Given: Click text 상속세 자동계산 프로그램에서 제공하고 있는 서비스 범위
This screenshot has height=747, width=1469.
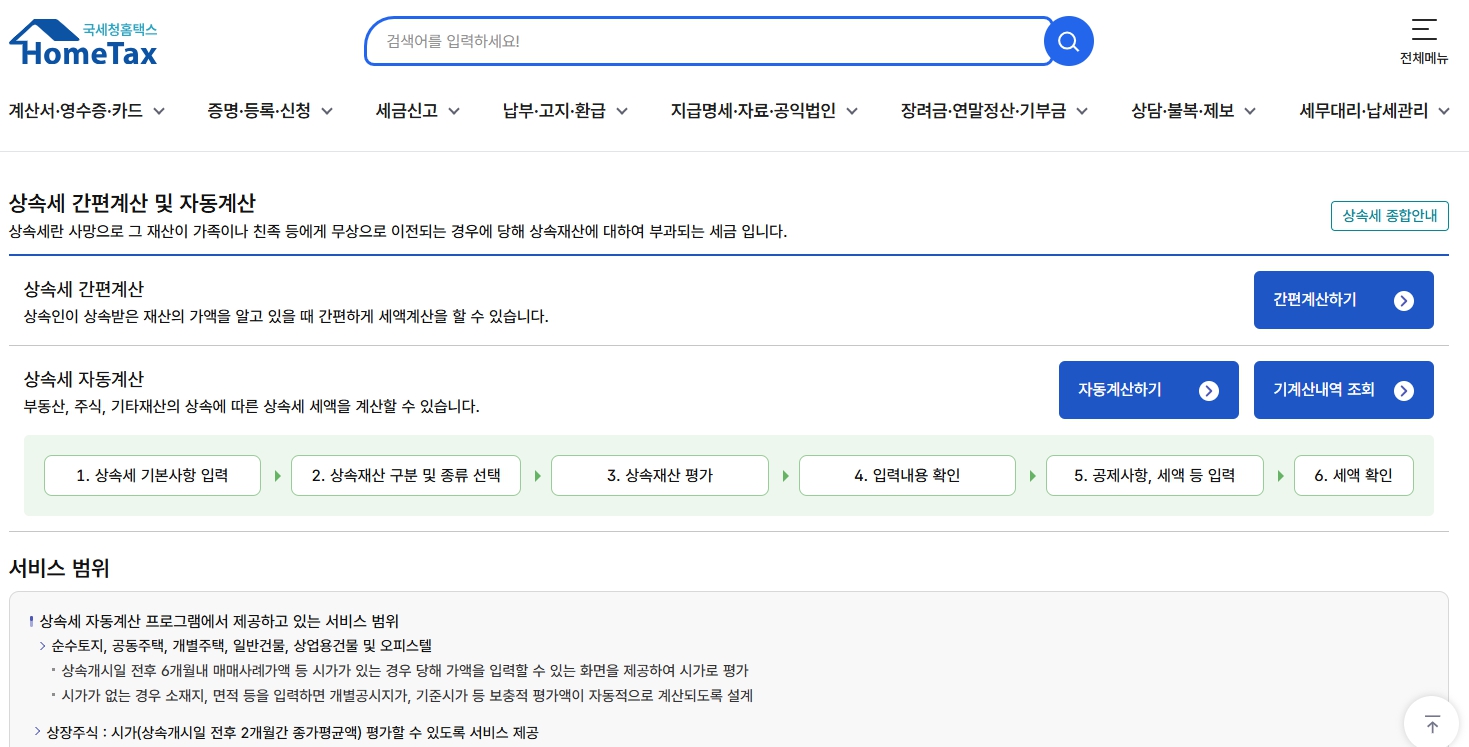Looking at the screenshot, I should [219, 621].
